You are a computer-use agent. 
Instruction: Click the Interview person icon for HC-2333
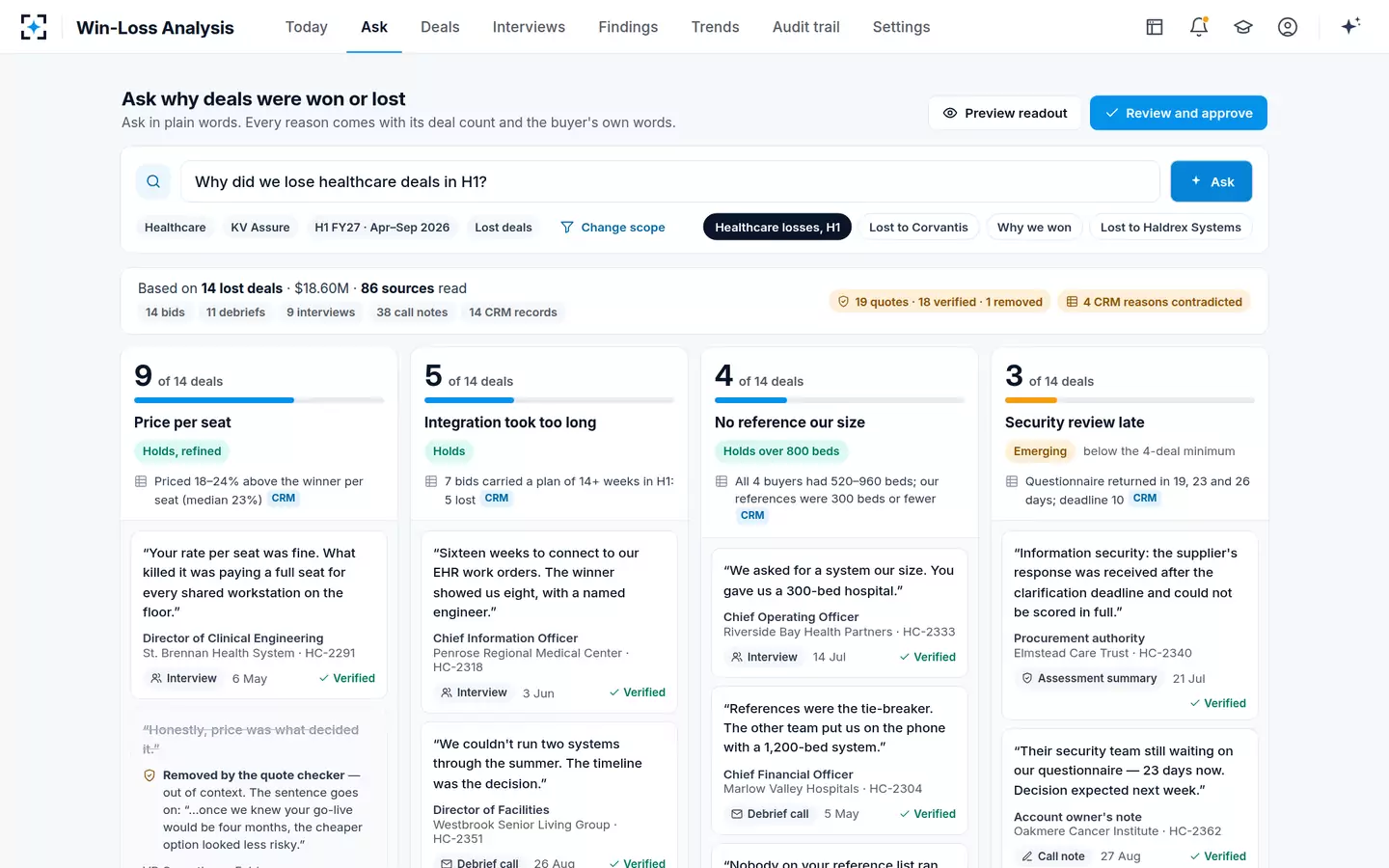pyautogui.click(x=737, y=657)
